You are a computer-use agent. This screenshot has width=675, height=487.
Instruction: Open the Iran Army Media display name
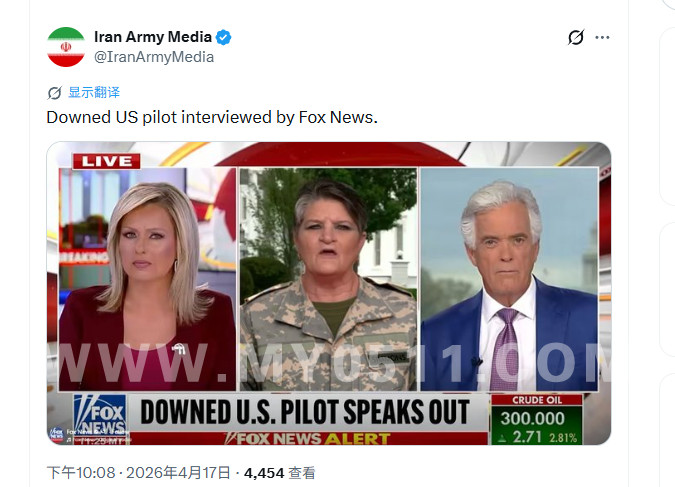tap(153, 37)
